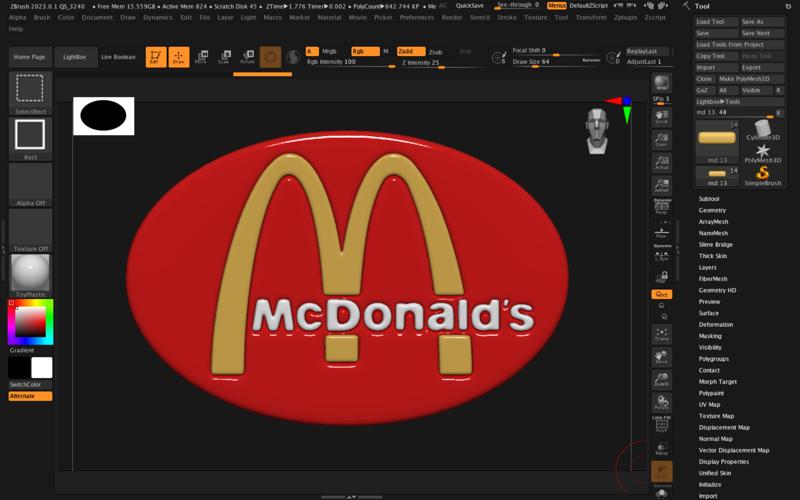800x500 pixels.
Task: Expand the Geometry section
Action: (x=712, y=210)
